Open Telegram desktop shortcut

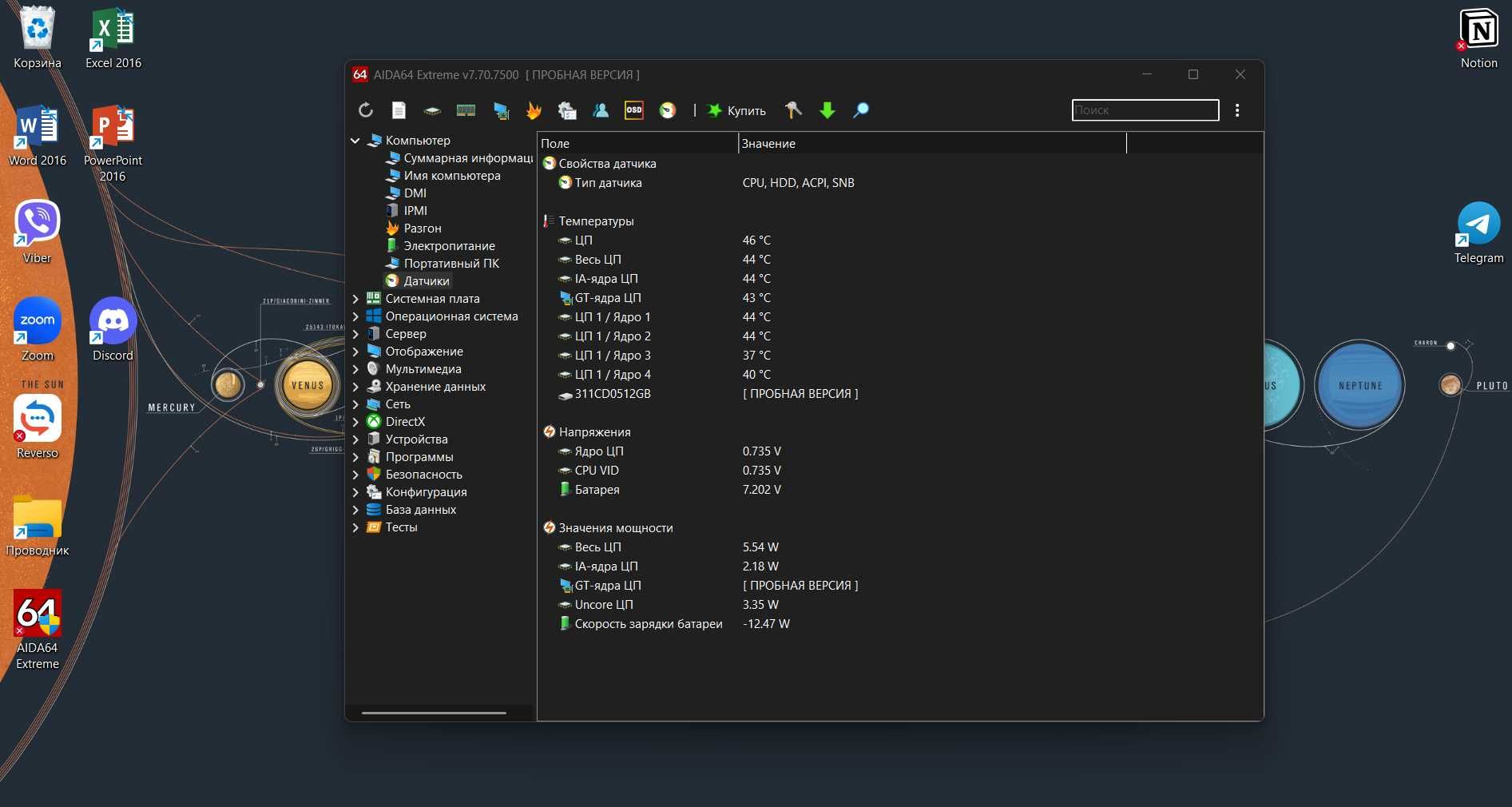[1478, 233]
